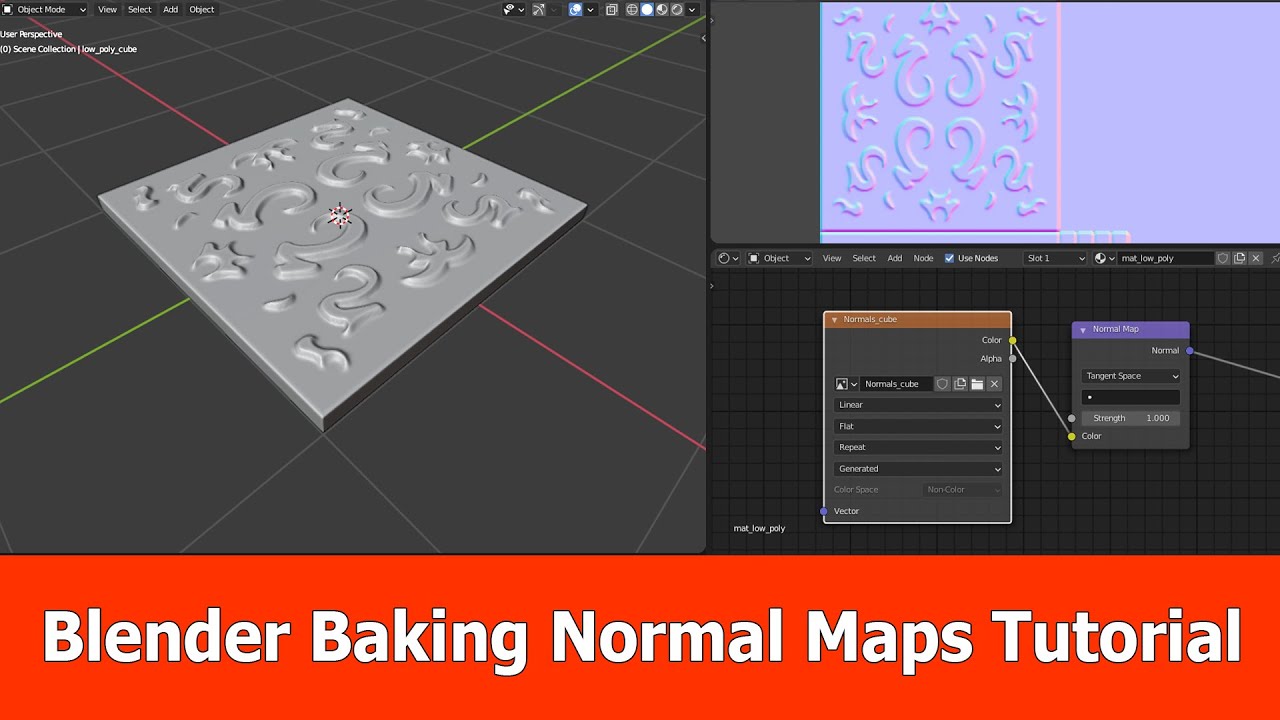The height and width of the screenshot is (720, 1280).
Task: Switch to Wireframe shading mode
Action: pos(632,9)
